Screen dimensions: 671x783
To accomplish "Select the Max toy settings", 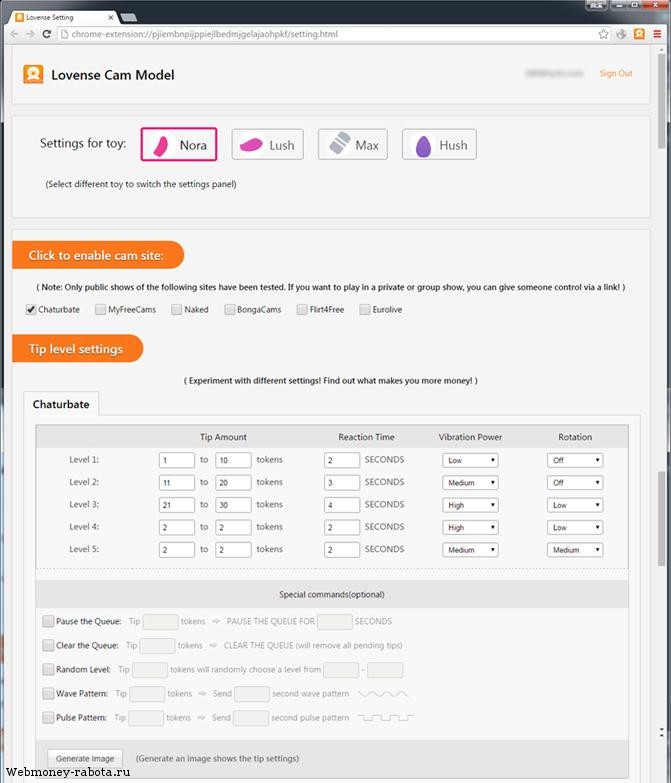I will (353, 144).
